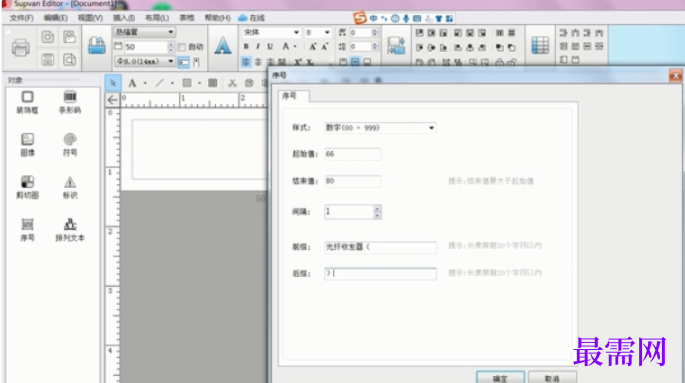
Task: Toggle center text alignment
Action: [x=258, y=62]
